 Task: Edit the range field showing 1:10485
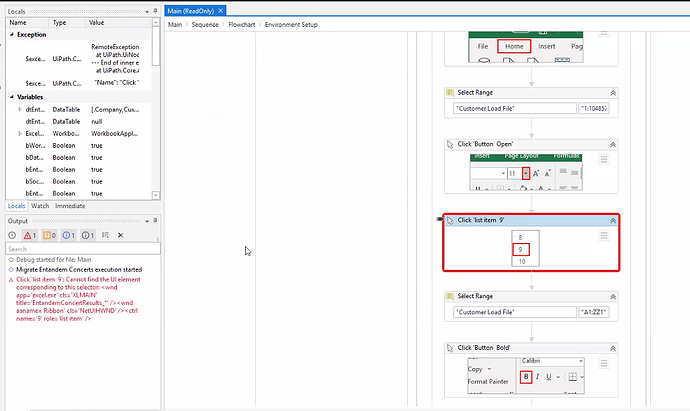594,108
